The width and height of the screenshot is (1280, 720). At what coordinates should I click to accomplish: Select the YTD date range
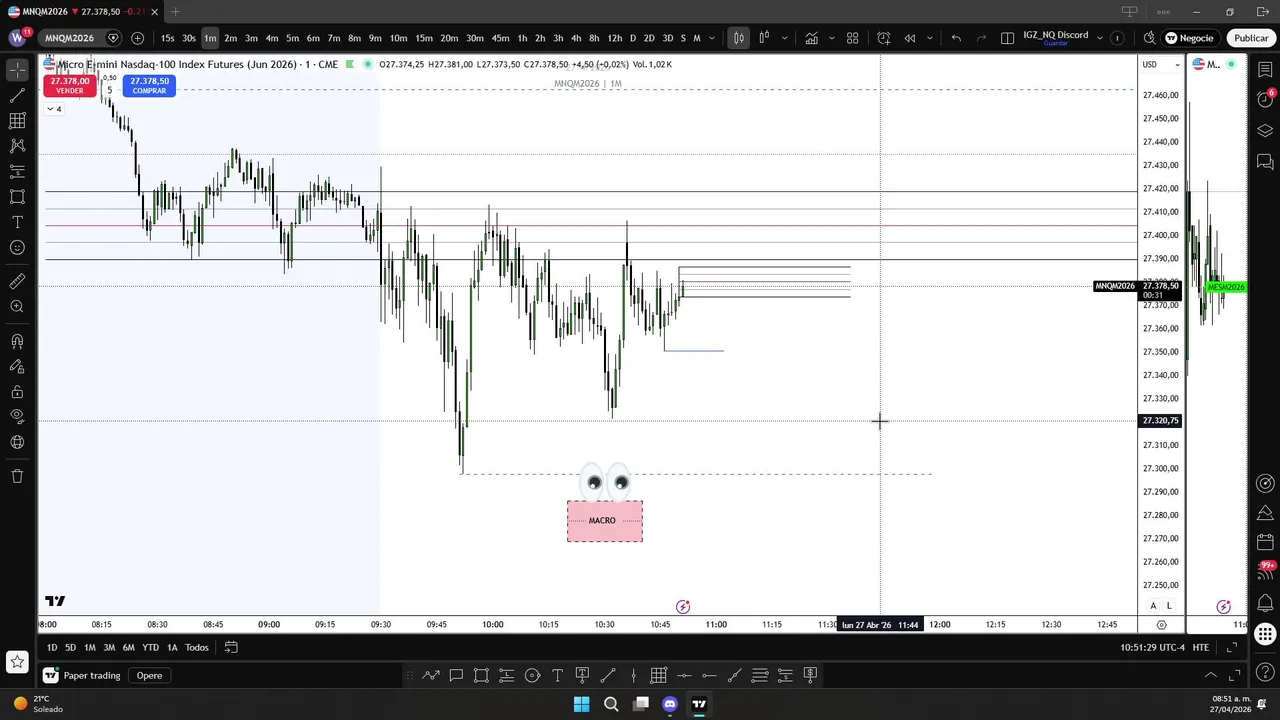(x=150, y=647)
